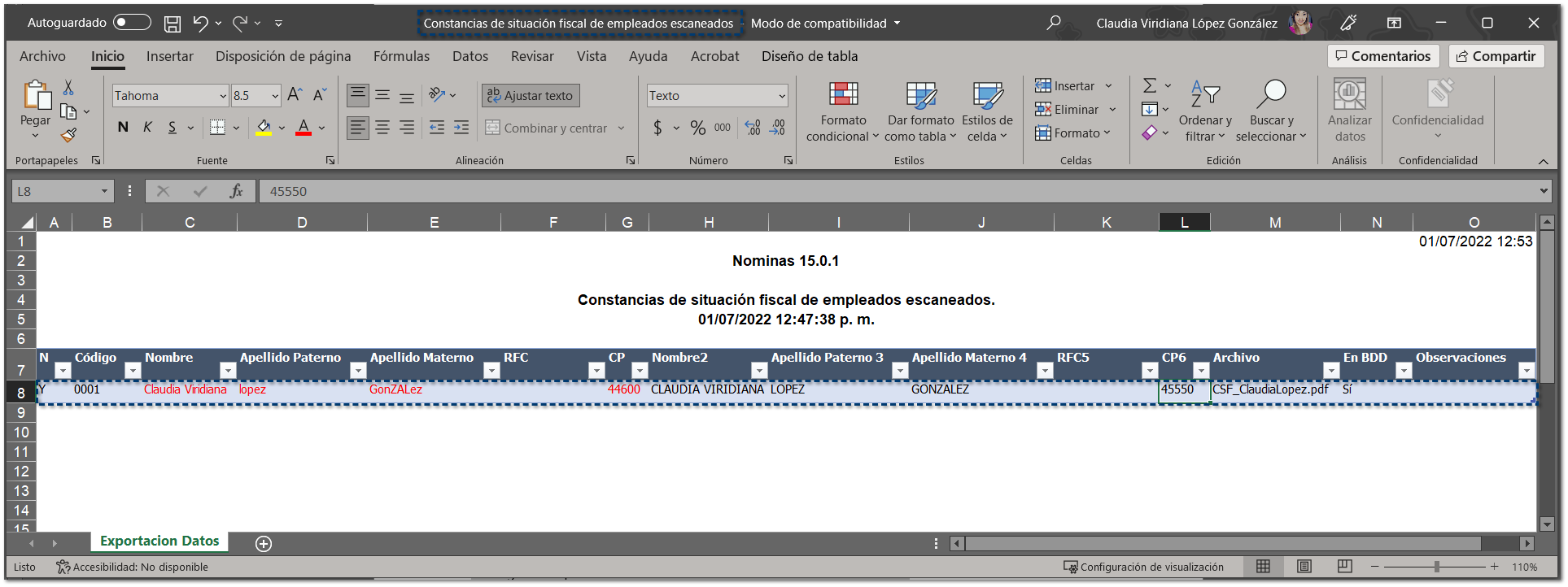
Task: Open filter dropdown for Observaciones column
Action: (1527, 371)
